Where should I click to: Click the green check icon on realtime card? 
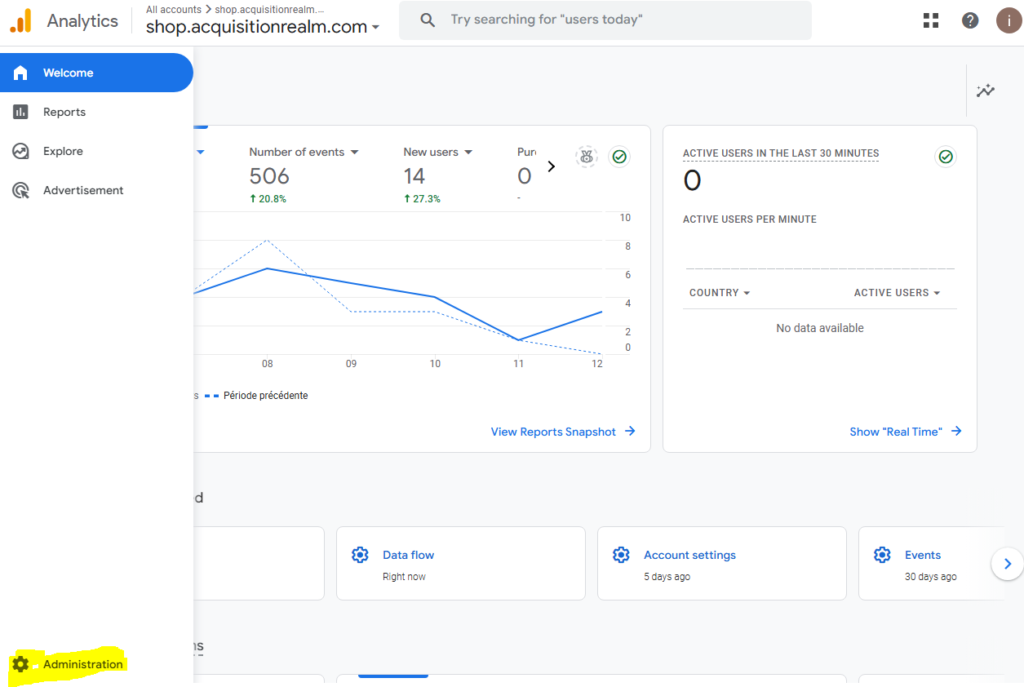tap(945, 157)
